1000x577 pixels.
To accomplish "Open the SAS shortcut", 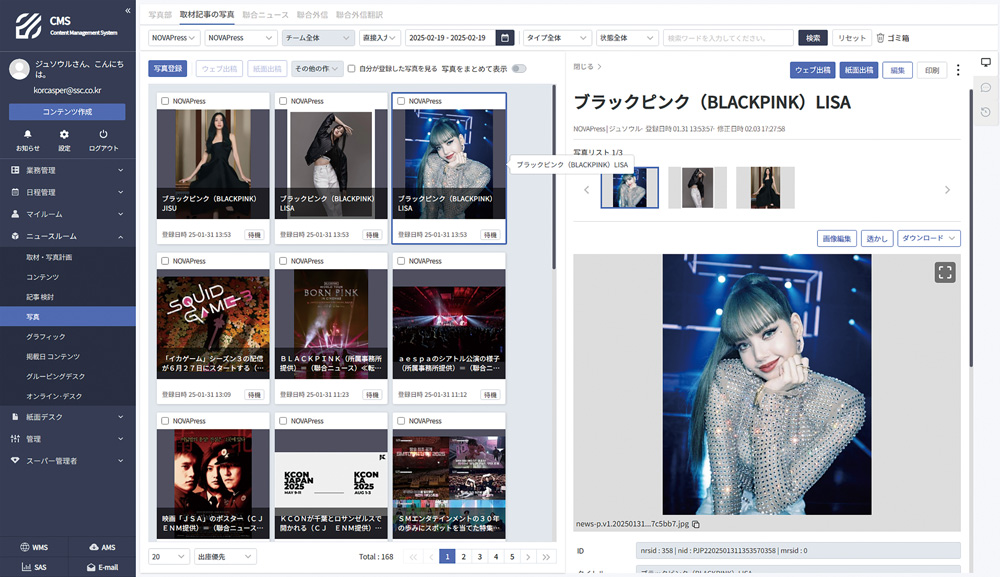I will tap(34, 567).
